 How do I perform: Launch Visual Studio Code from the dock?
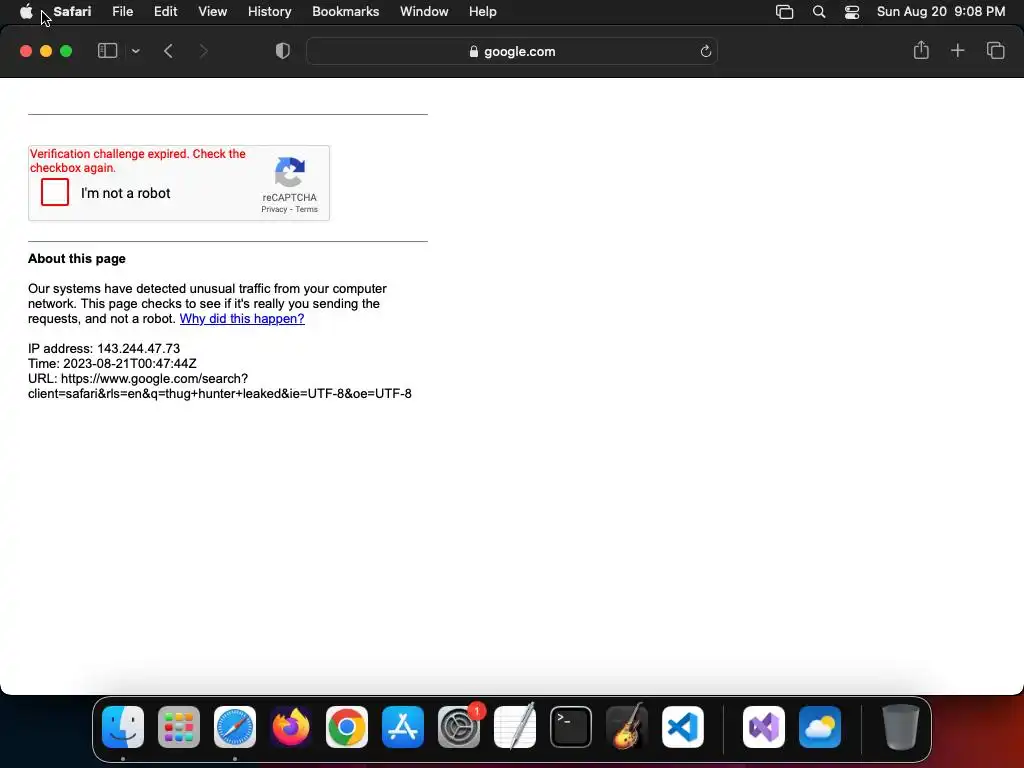click(x=683, y=727)
